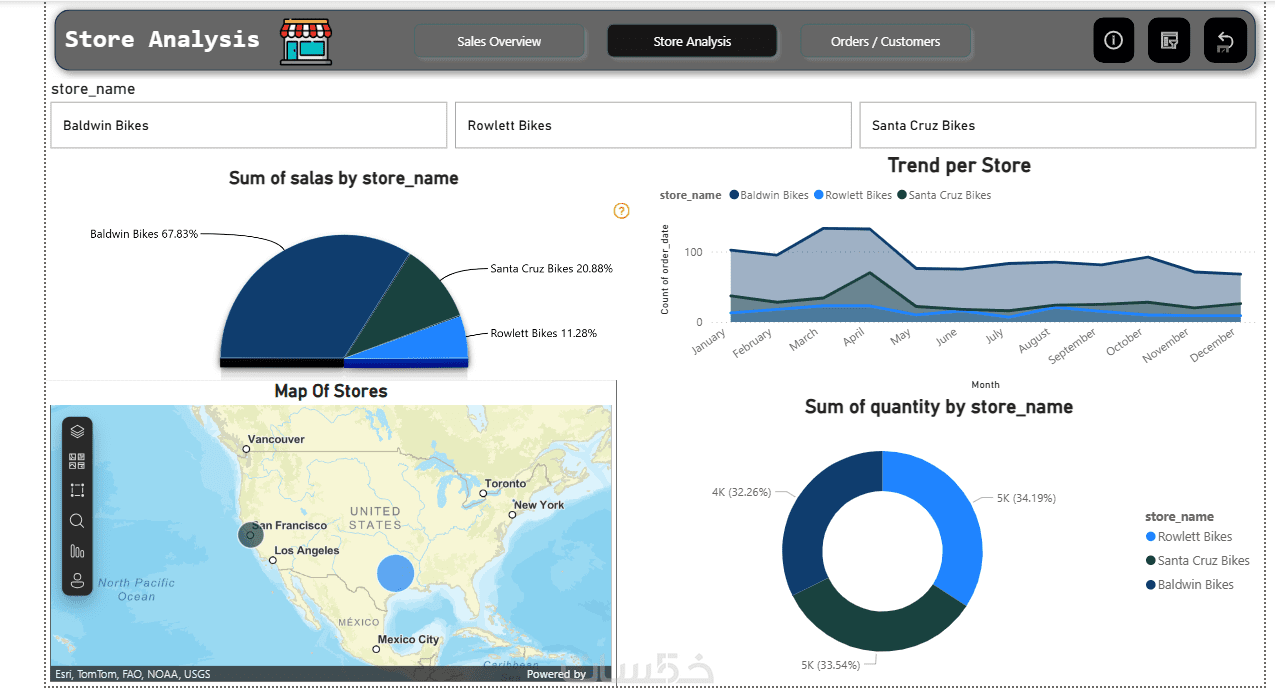Screen dimensions: 1275x698
Task: Click the map person profile icon
Action: pyautogui.click(x=77, y=580)
